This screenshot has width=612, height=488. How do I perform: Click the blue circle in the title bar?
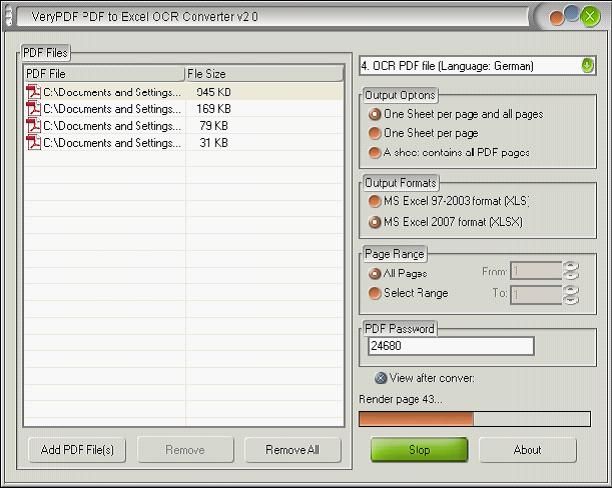(572, 12)
